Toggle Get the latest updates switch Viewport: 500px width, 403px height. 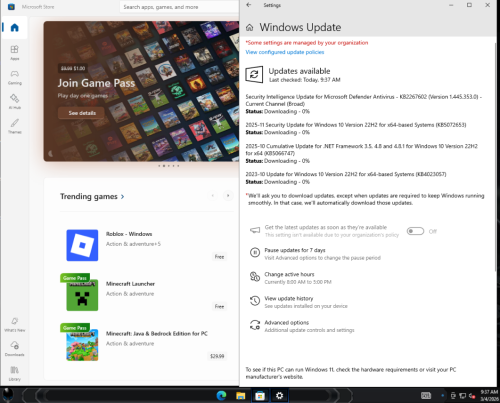[415, 231]
